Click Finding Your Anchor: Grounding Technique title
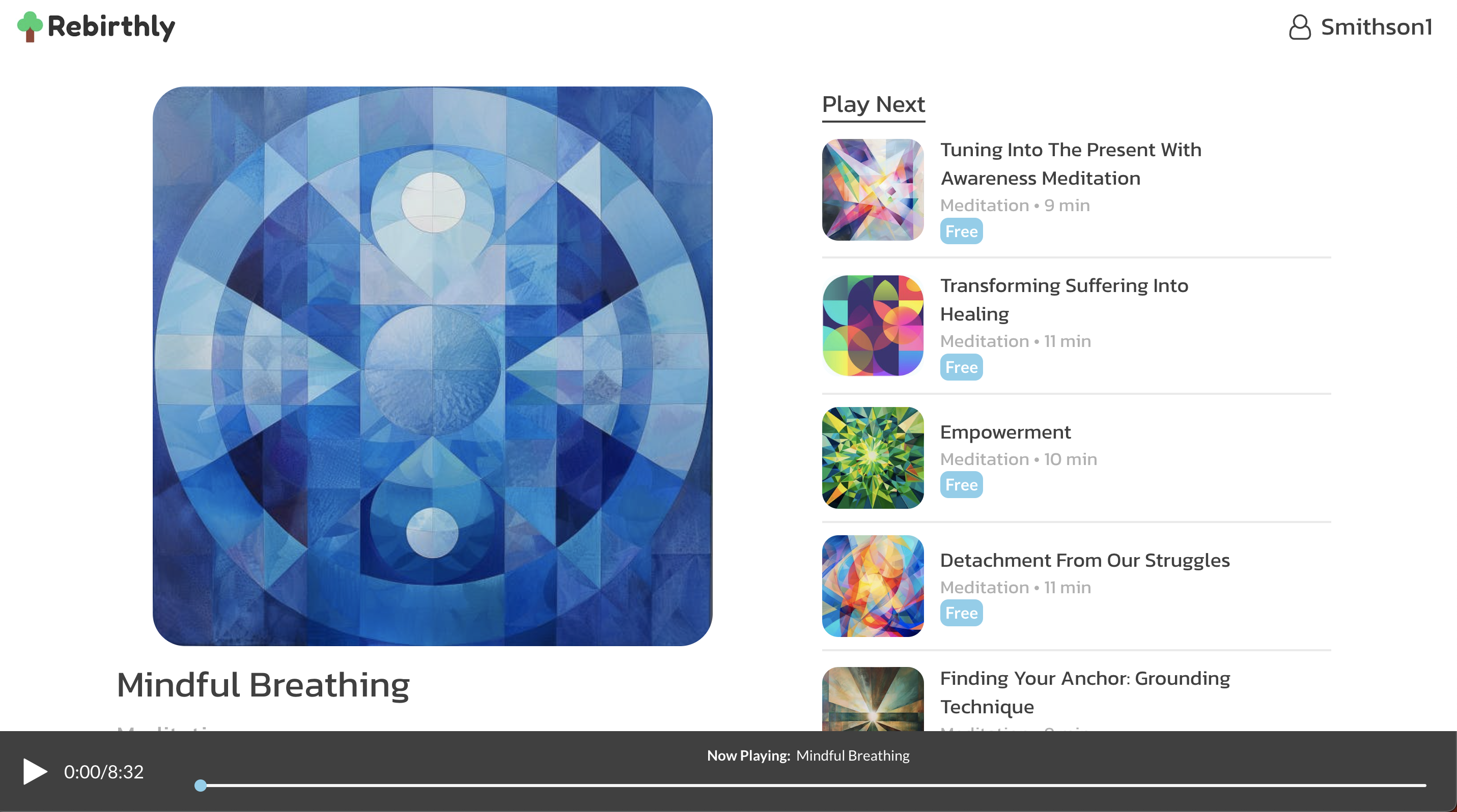Image resolution: width=1457 pixels, height=812 pixels. pyautogui.click(x=1085, y=692)
